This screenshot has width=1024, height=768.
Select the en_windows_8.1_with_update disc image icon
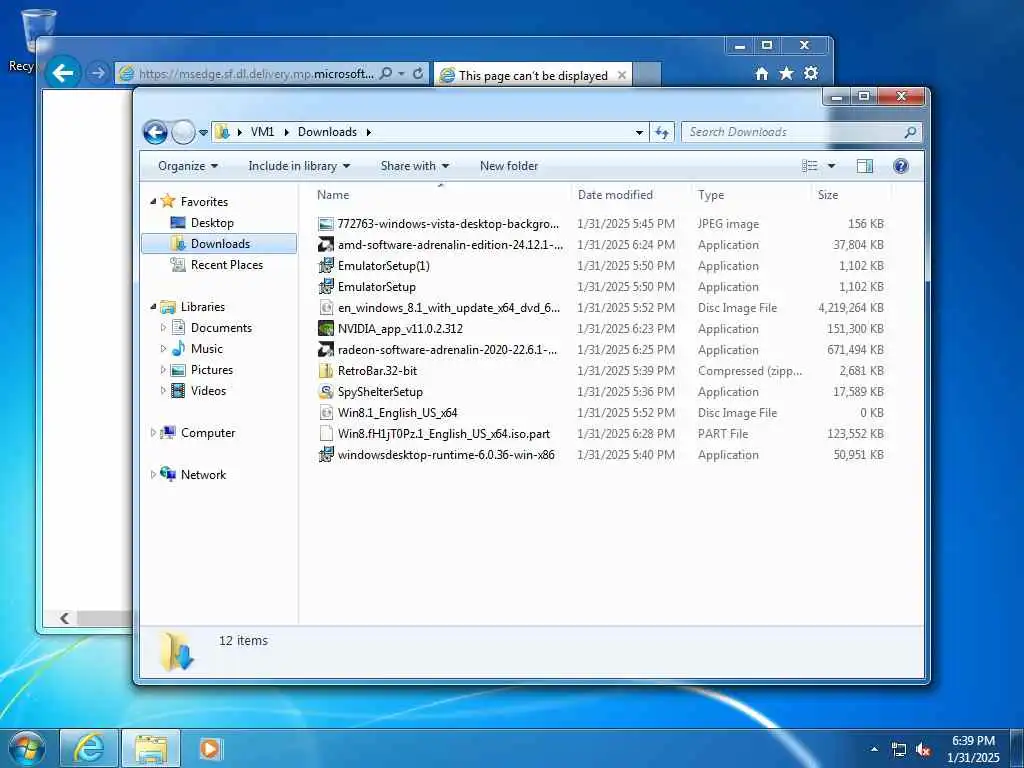325,308
